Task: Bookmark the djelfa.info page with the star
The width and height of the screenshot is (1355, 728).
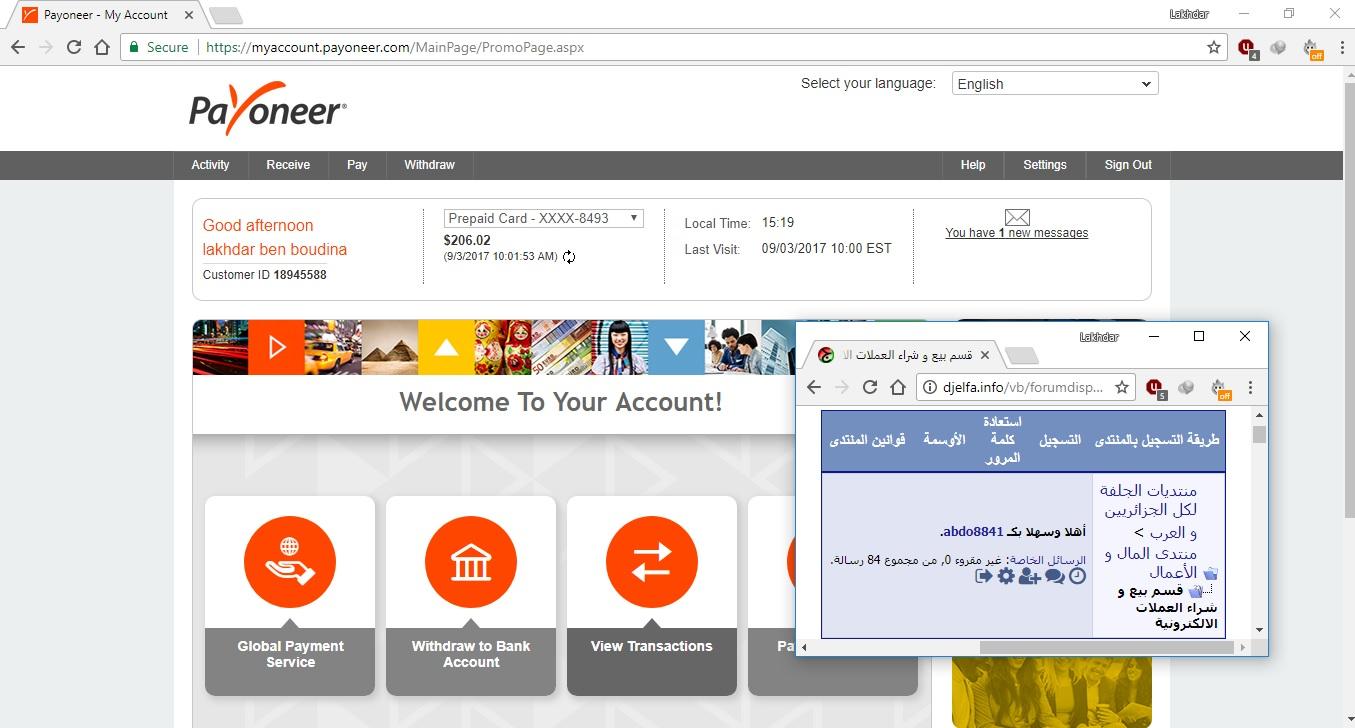Action: tap(1122, 387)
